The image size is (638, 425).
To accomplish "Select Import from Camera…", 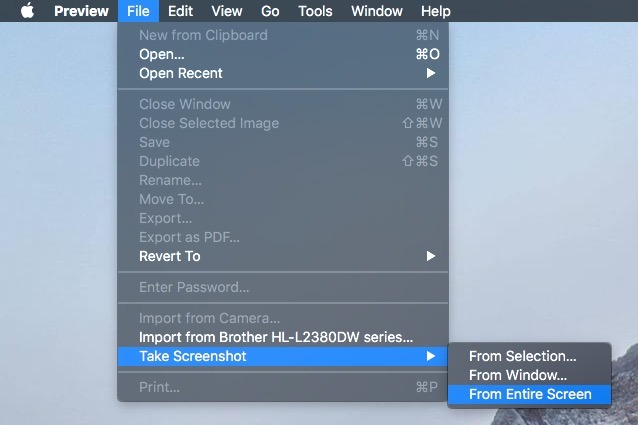I will [x=283, y=318].
